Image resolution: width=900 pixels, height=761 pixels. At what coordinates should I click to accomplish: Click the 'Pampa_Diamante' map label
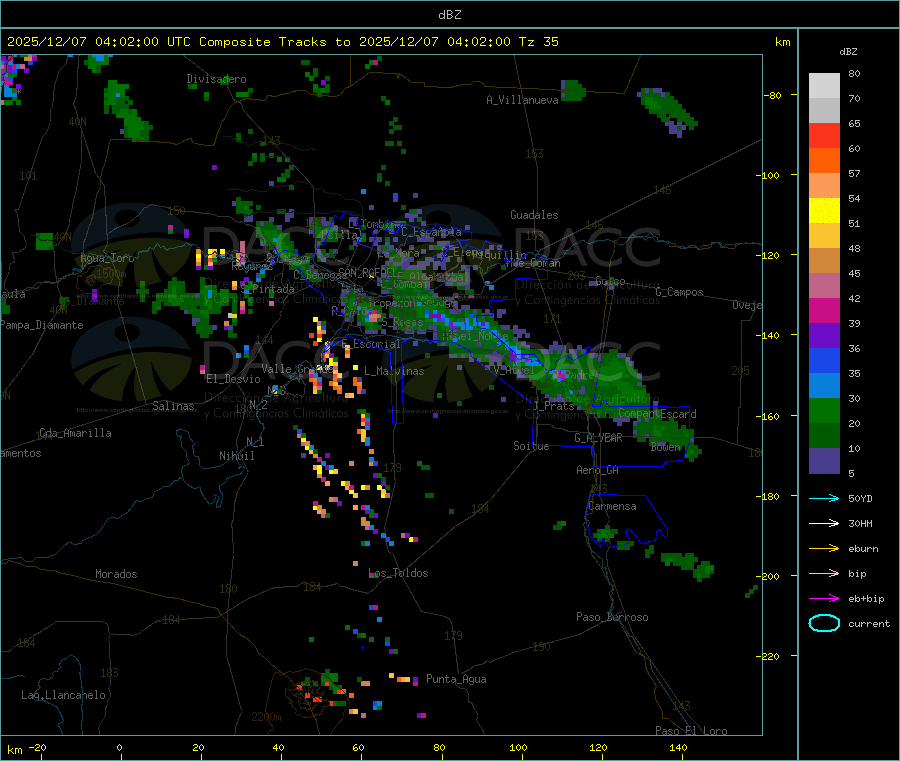coord(42,325)
